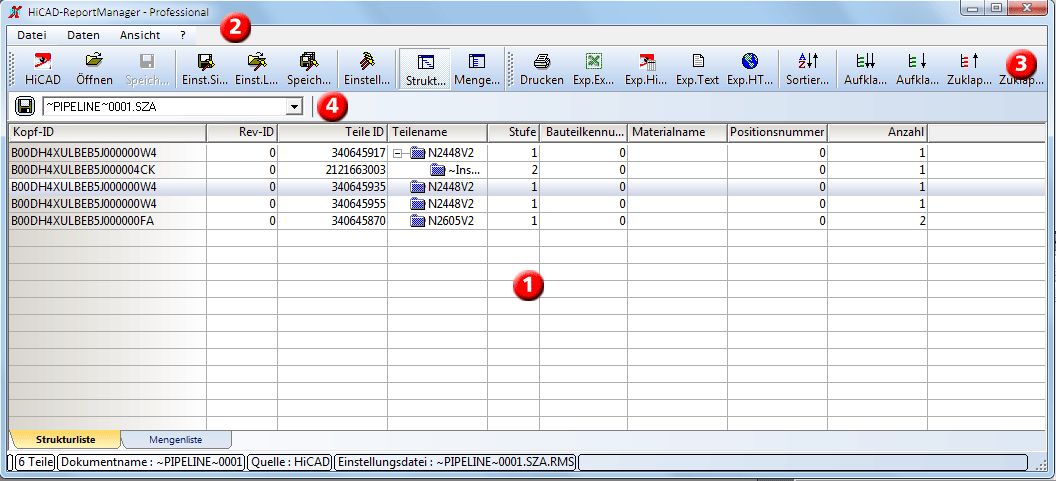Open the Datei menu
The height and width of the screenshot is (481, 1056).
point(32,35)
